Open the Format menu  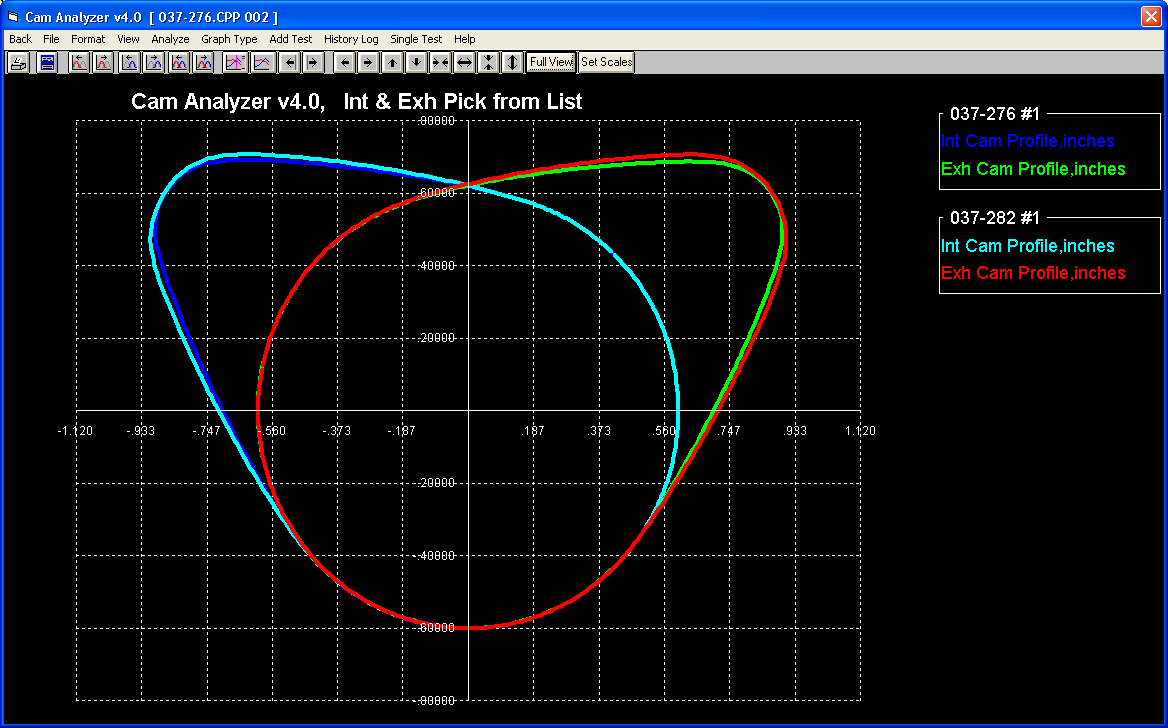(x=88, y=39)
